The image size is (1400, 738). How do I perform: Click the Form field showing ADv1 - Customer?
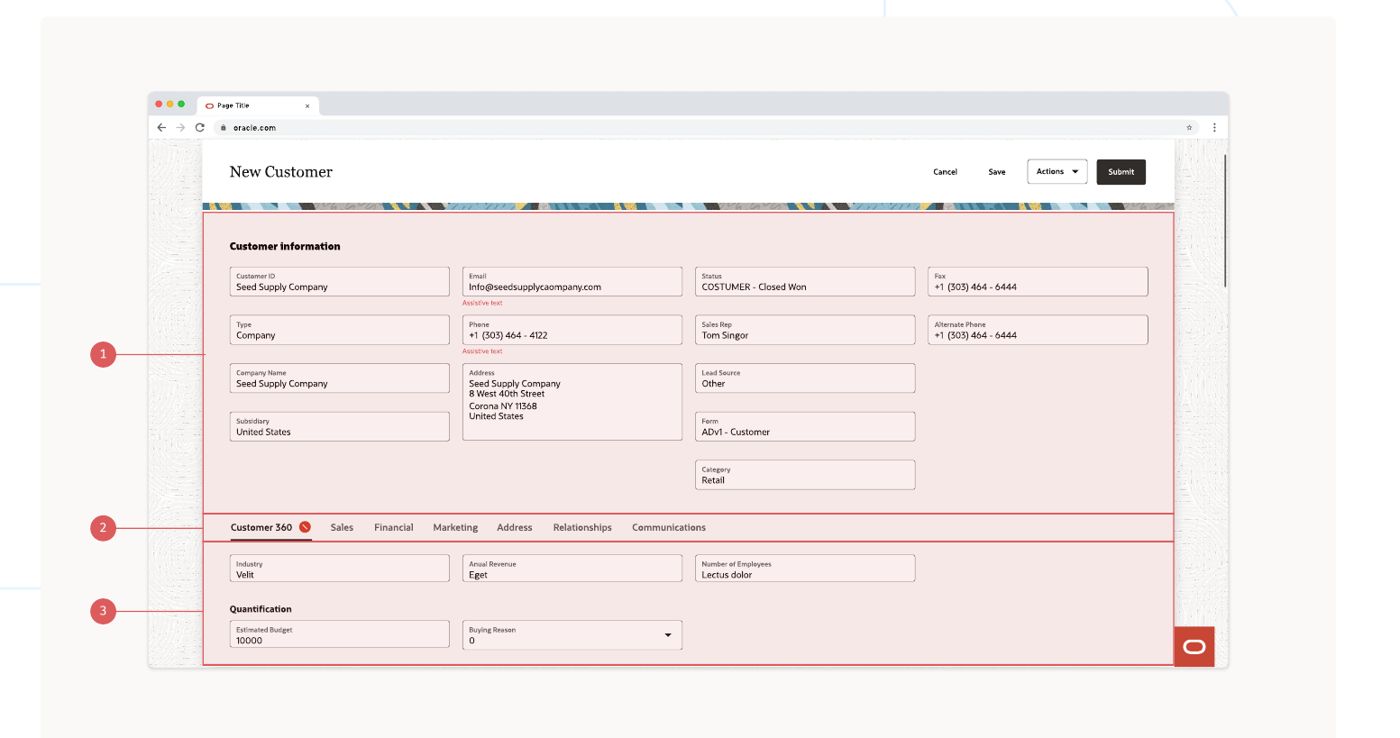pyautogui.click(x=805, y=427)
